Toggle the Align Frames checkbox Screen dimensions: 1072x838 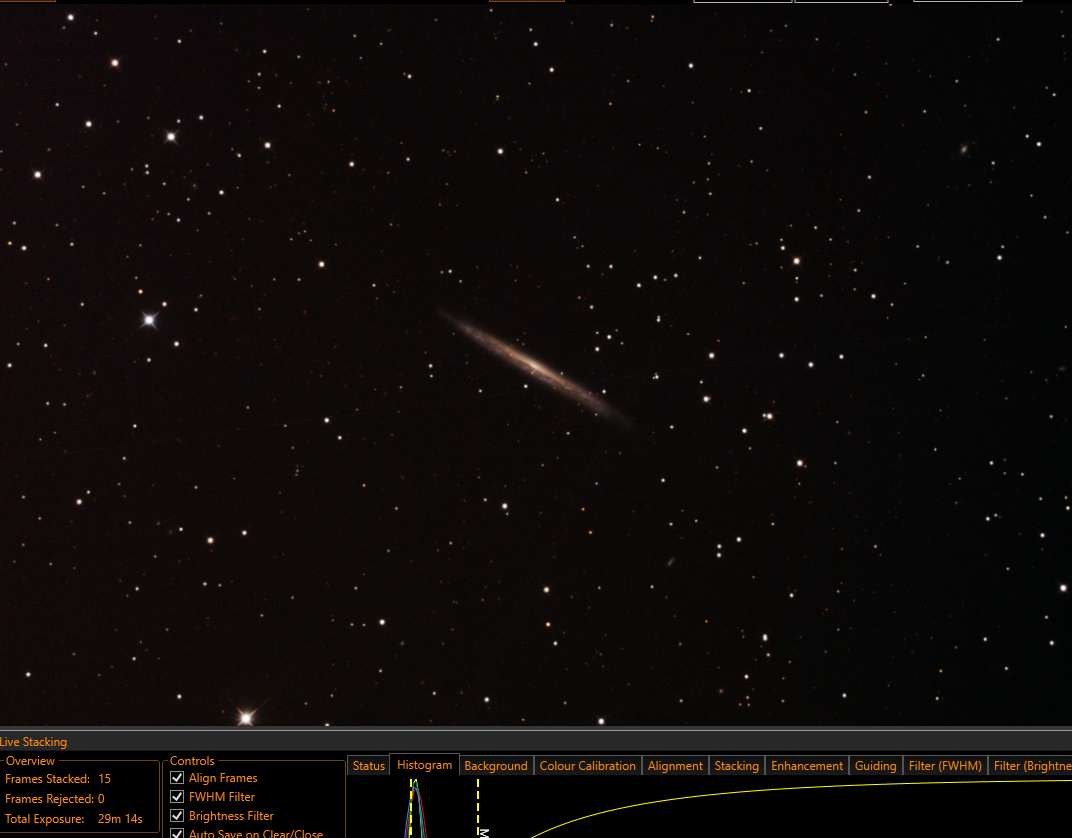pos(177,778)
